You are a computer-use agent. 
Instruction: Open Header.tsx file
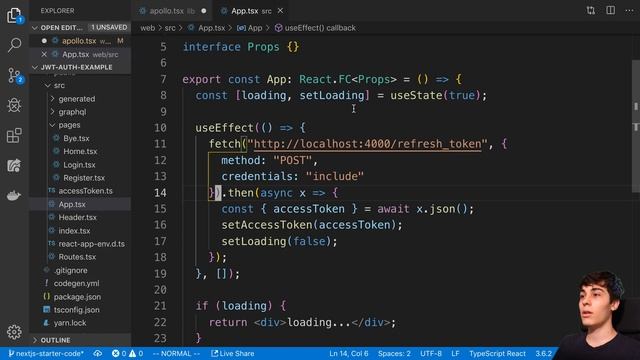click(77, 218)
